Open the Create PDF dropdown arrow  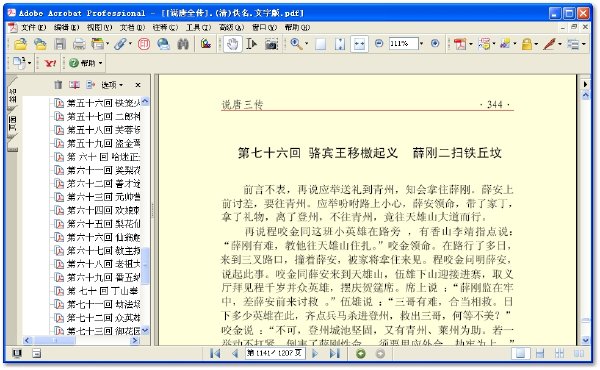[x=471, y=44]
